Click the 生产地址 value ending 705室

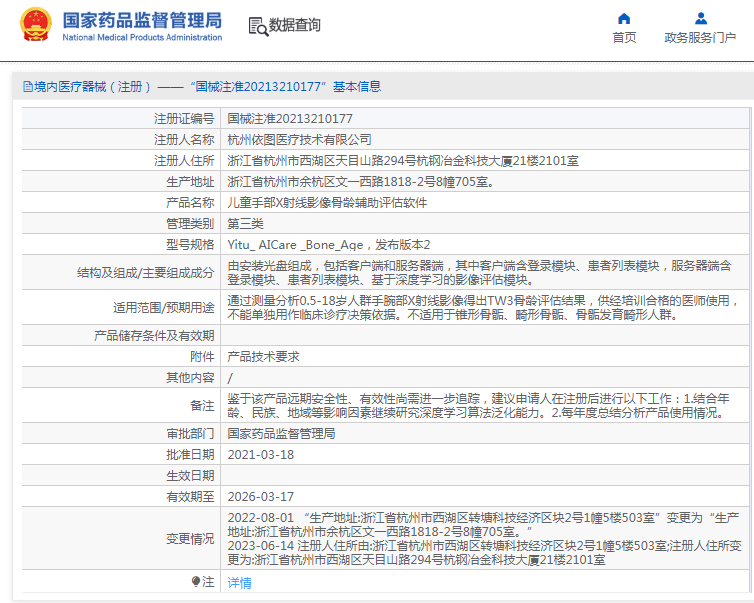361,182
